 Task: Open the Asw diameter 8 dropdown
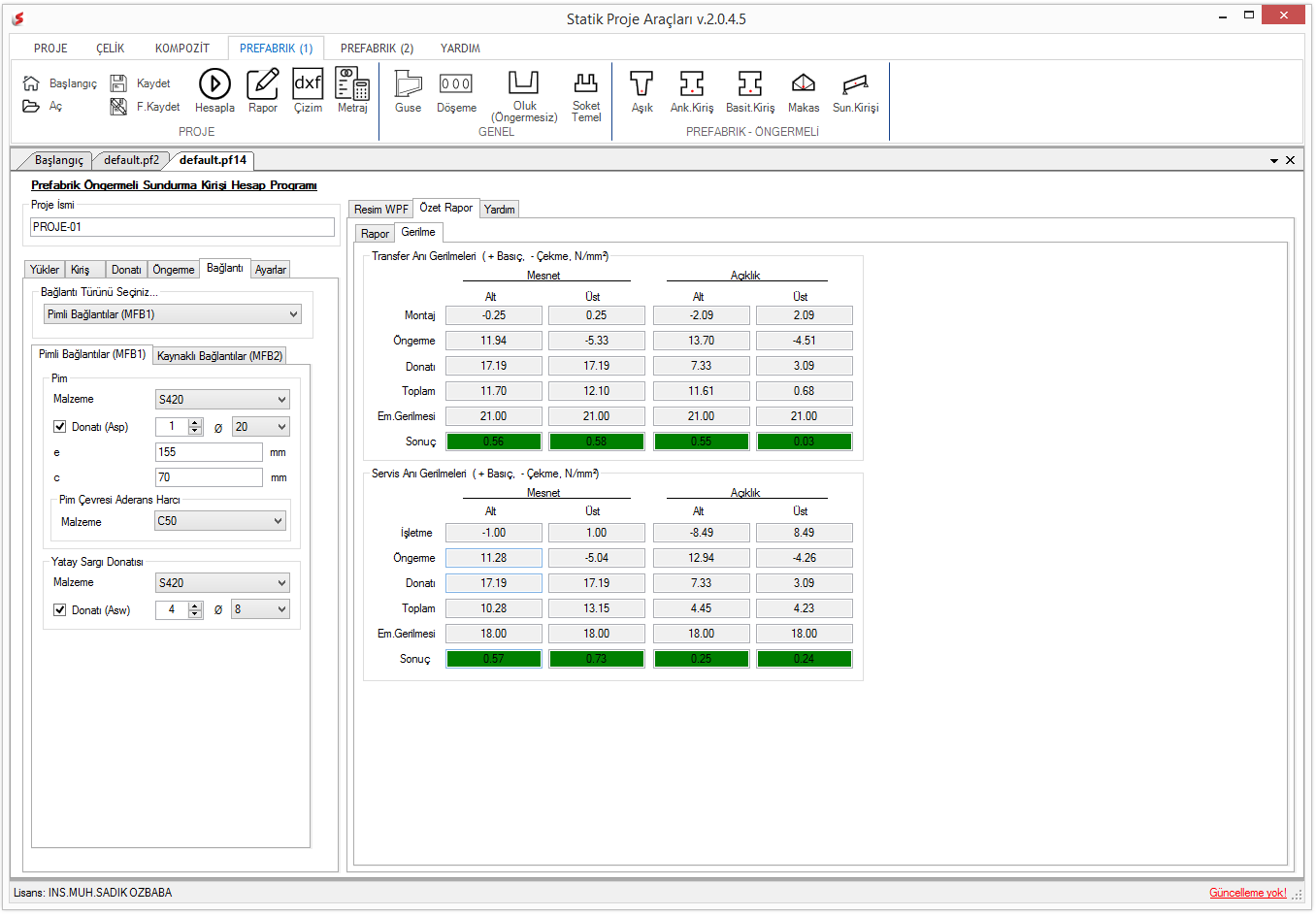coord(261,610)
